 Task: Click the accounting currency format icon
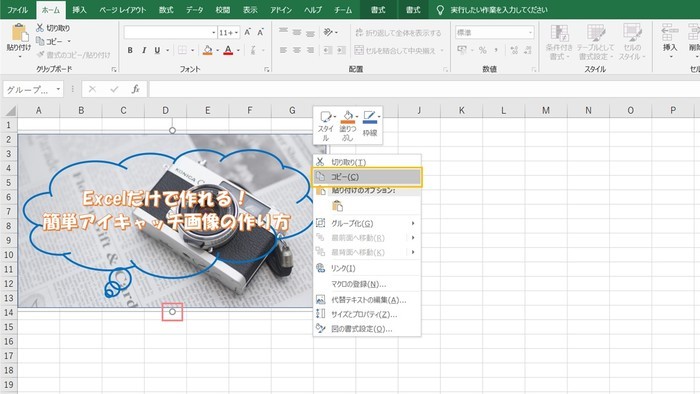click(462, 50)
